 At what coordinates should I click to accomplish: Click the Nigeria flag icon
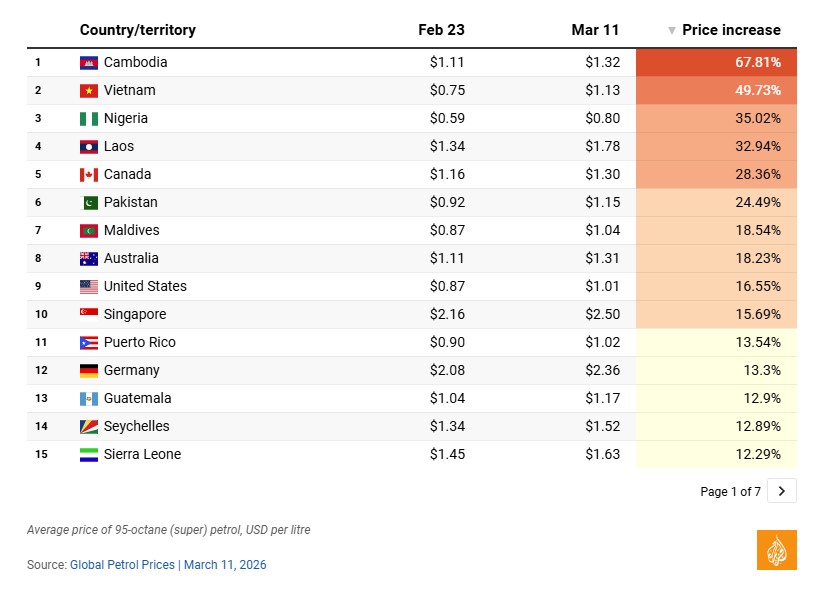[89, 118]
